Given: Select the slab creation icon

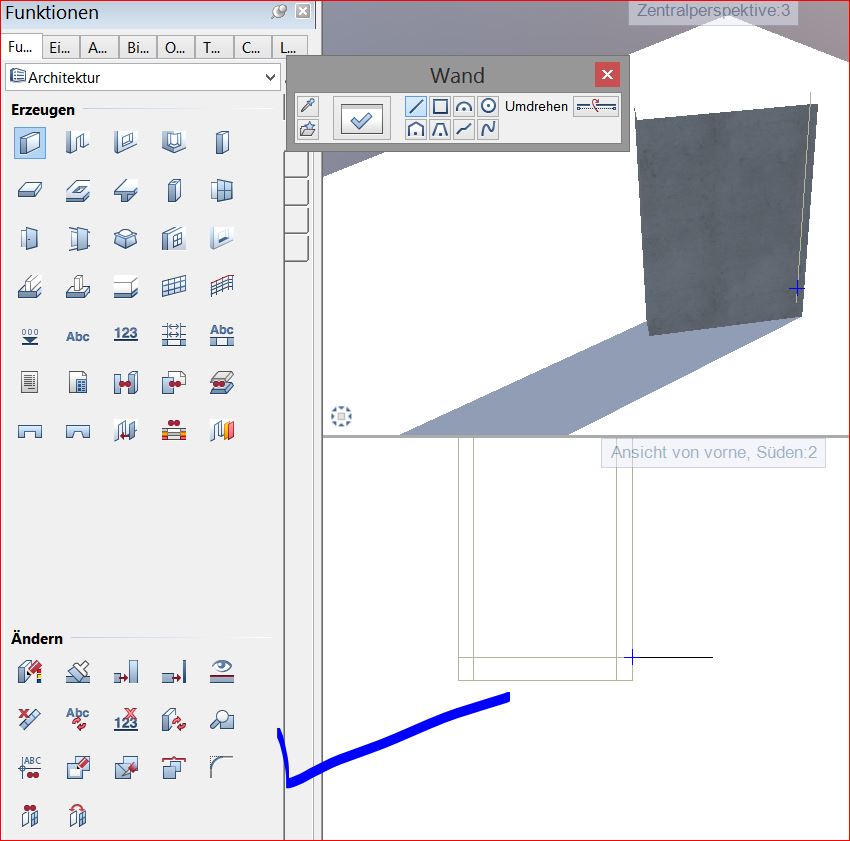Looking at the screenshot, I should [30, 190].
